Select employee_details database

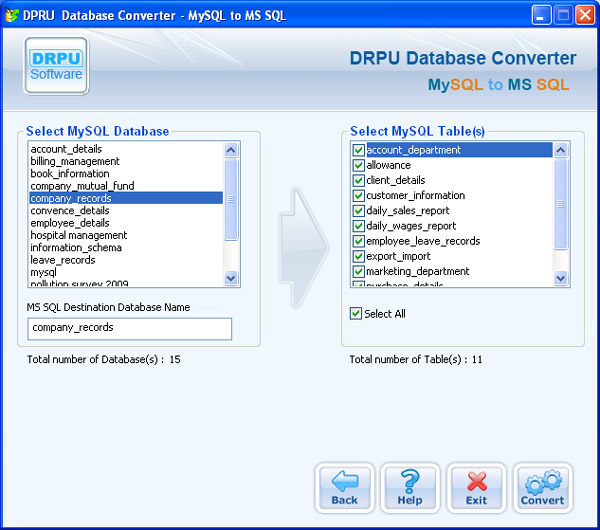126,223
